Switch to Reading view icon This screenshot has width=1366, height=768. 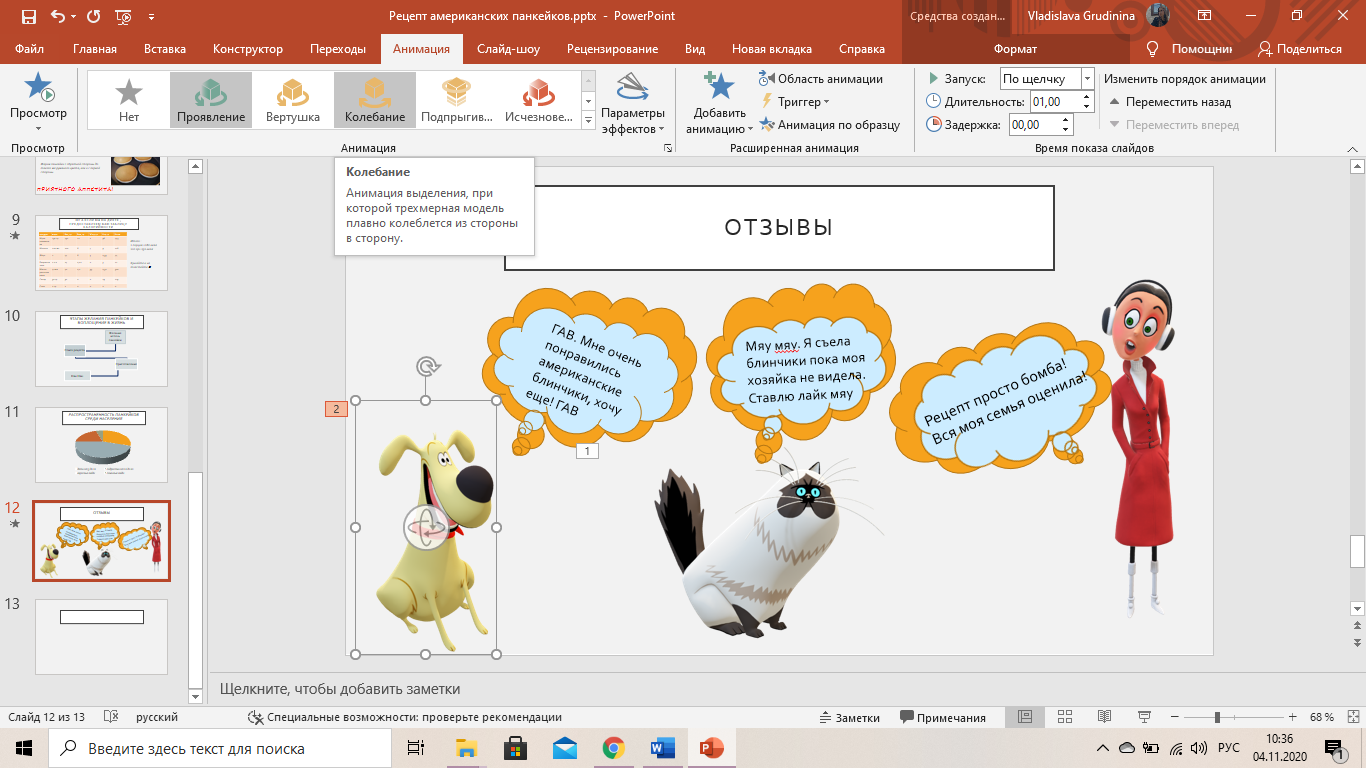coord(1104,717)
